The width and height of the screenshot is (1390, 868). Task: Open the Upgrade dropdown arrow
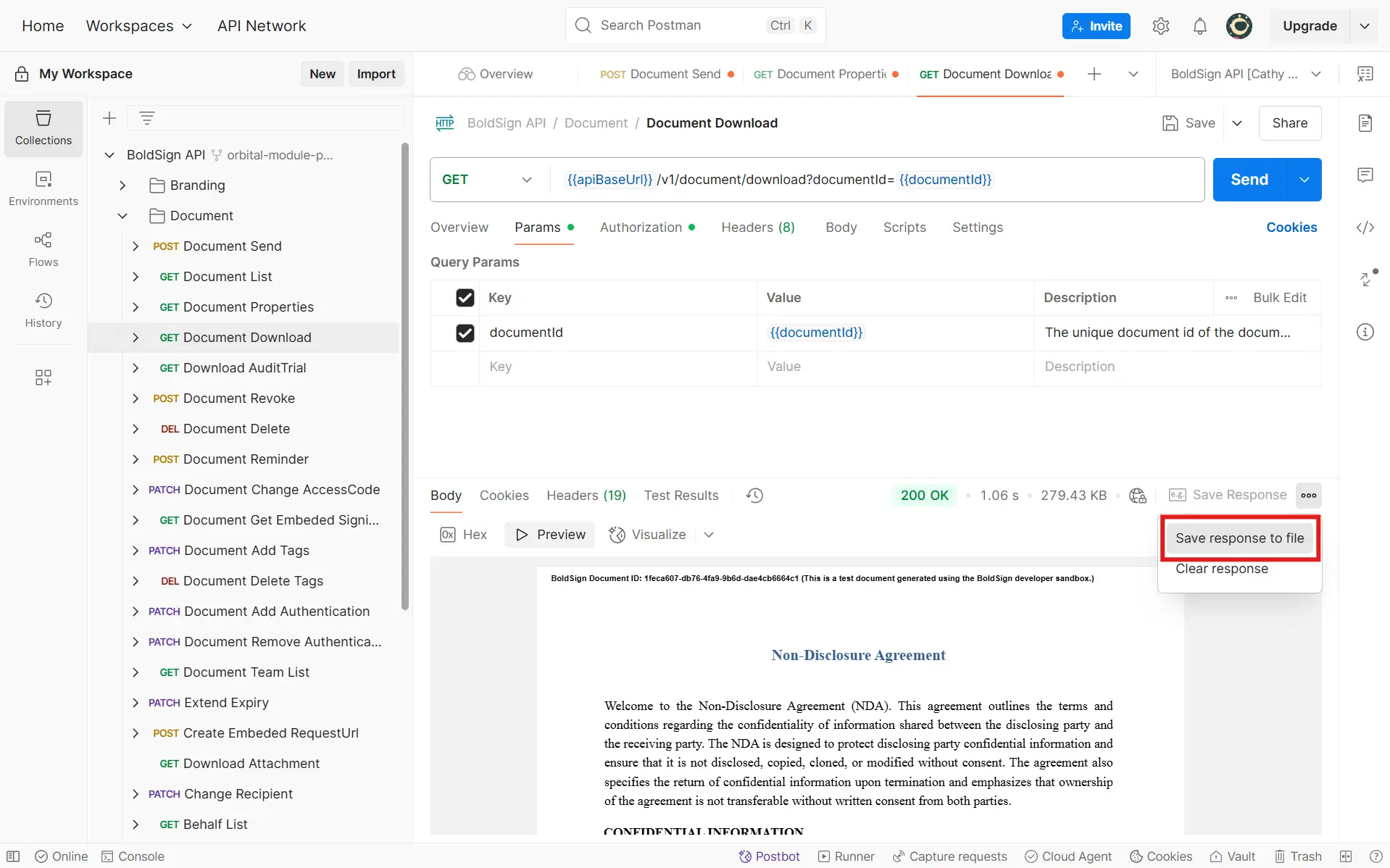(x=1365, y=26)
